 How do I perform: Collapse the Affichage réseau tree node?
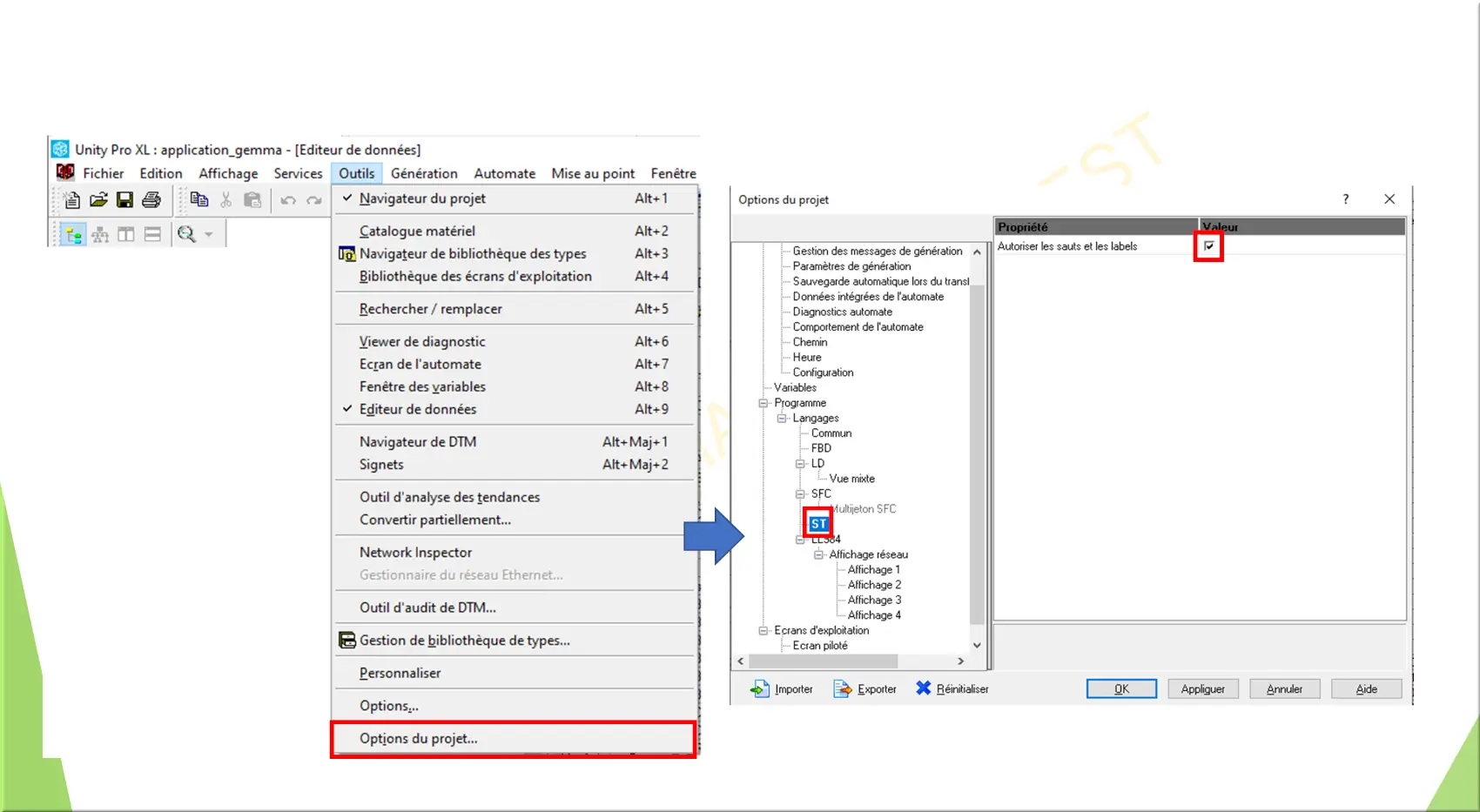pos(818,554)
